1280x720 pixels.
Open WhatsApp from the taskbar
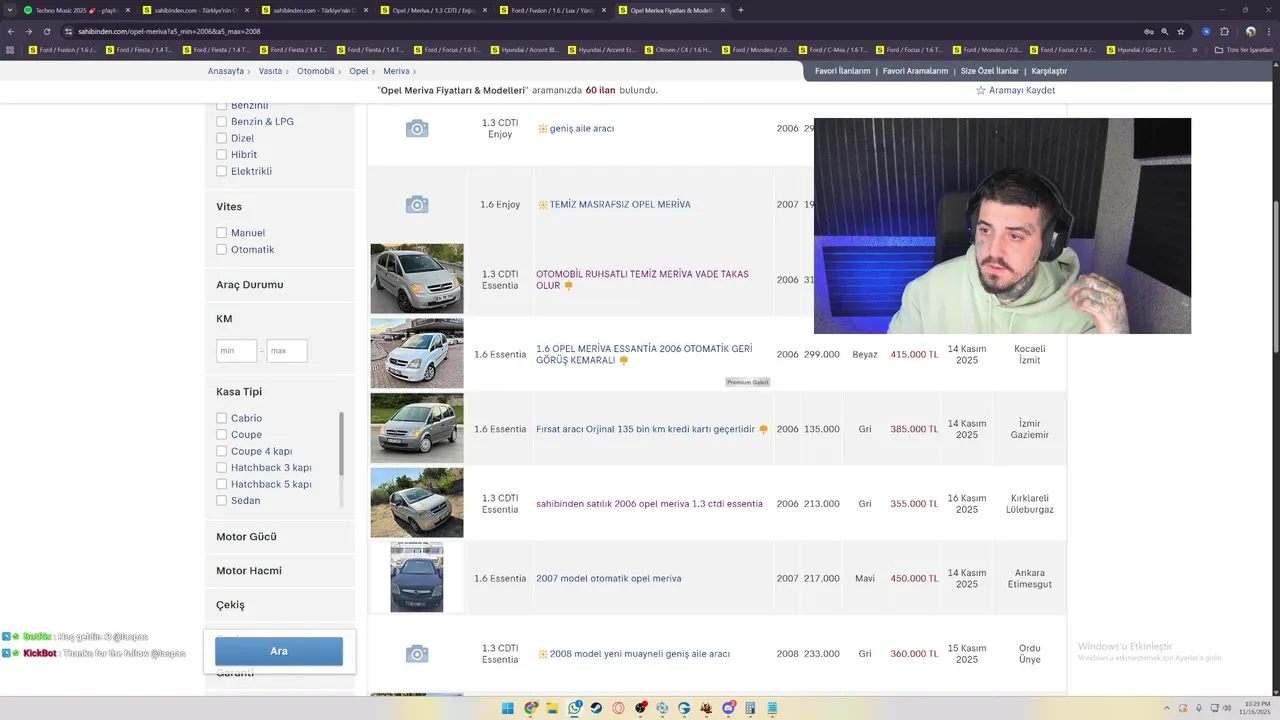tap(575, 708)
